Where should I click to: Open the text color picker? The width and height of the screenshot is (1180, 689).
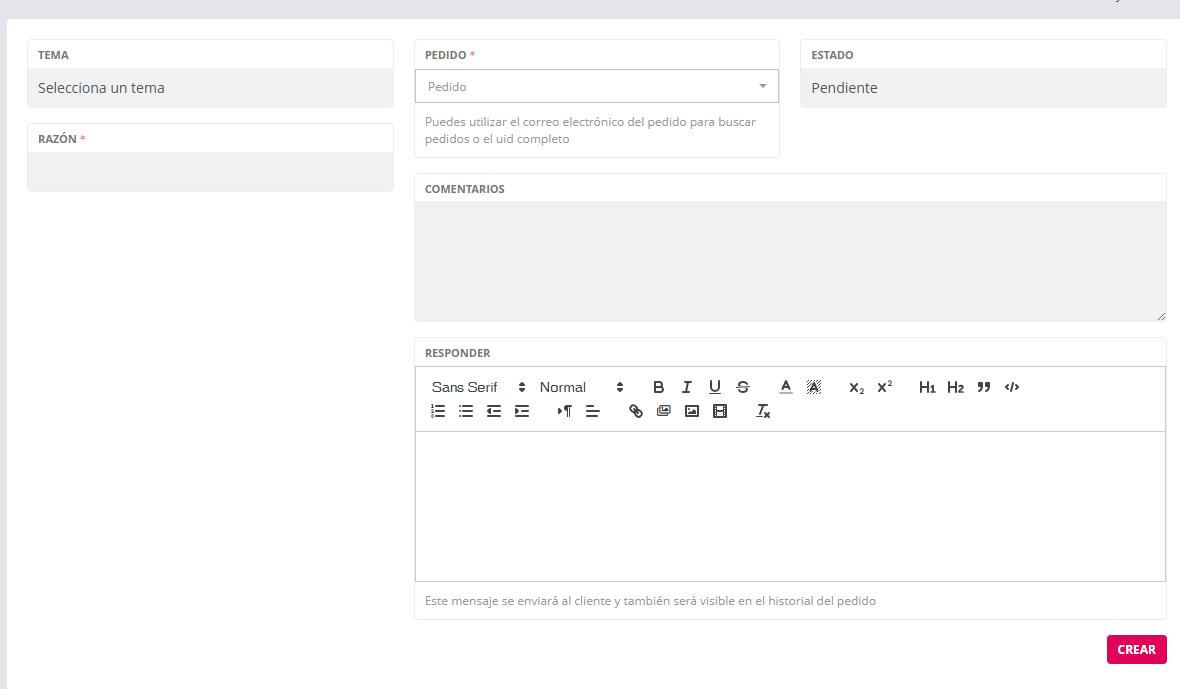[x=786, y=387]
